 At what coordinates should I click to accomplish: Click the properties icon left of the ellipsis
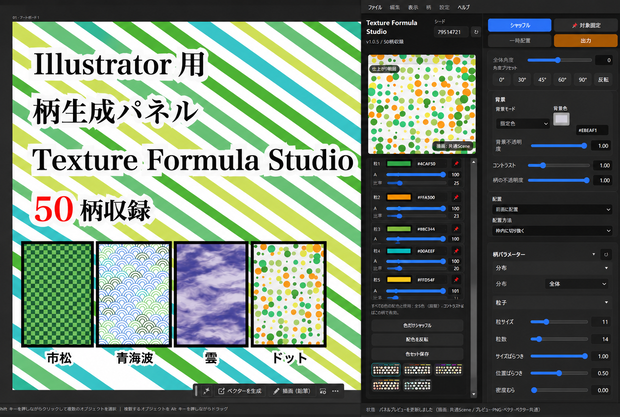point(323,391)
